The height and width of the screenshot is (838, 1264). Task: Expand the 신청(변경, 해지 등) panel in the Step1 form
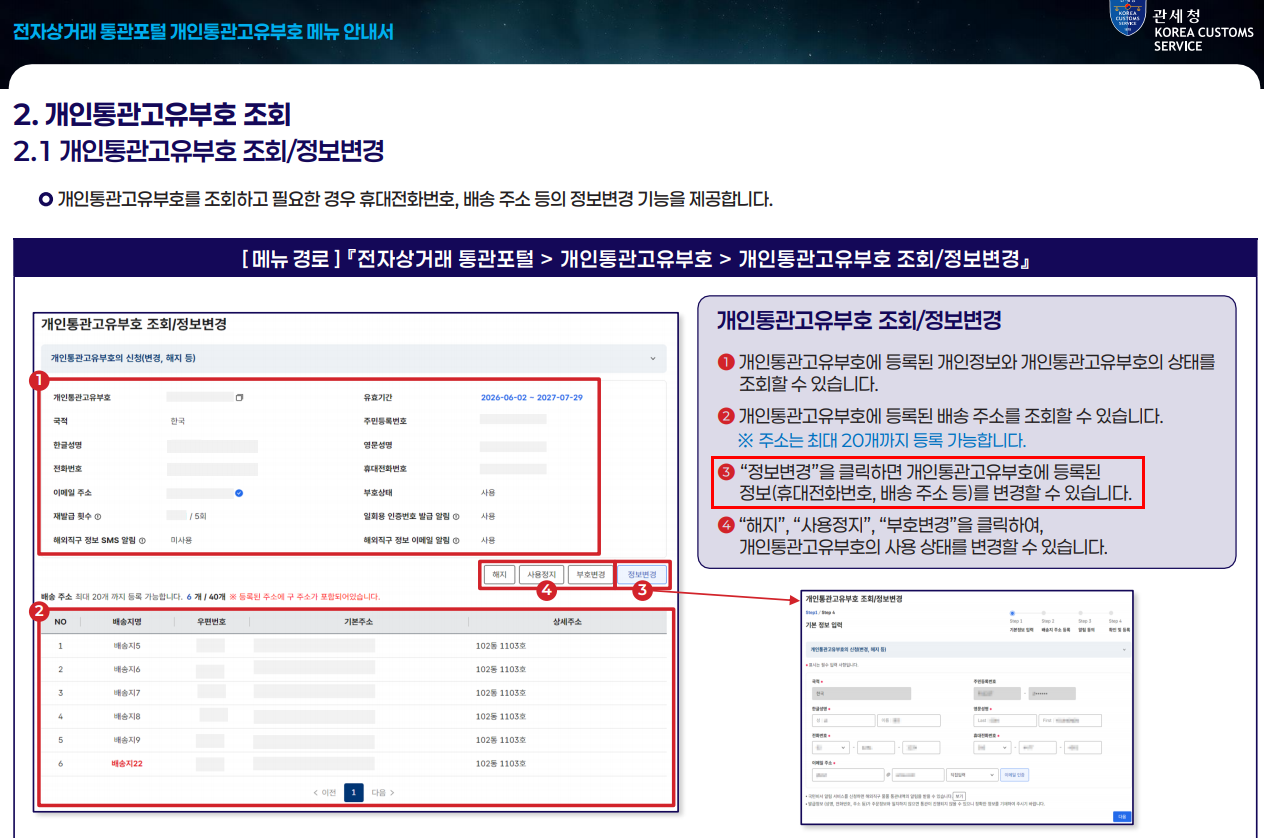(968, 650)
